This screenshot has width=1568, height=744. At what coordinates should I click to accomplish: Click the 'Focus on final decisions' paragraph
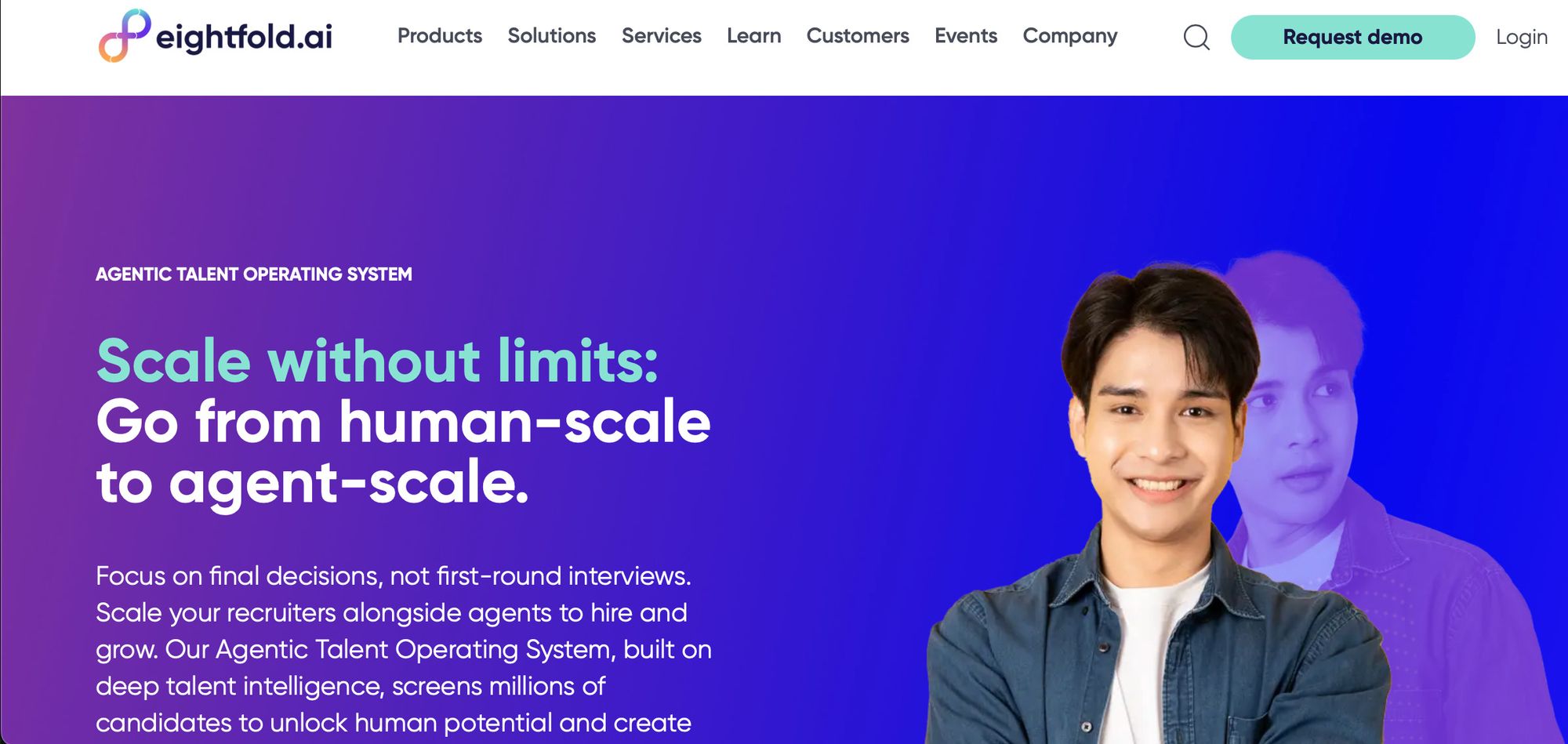click(404, 649)
